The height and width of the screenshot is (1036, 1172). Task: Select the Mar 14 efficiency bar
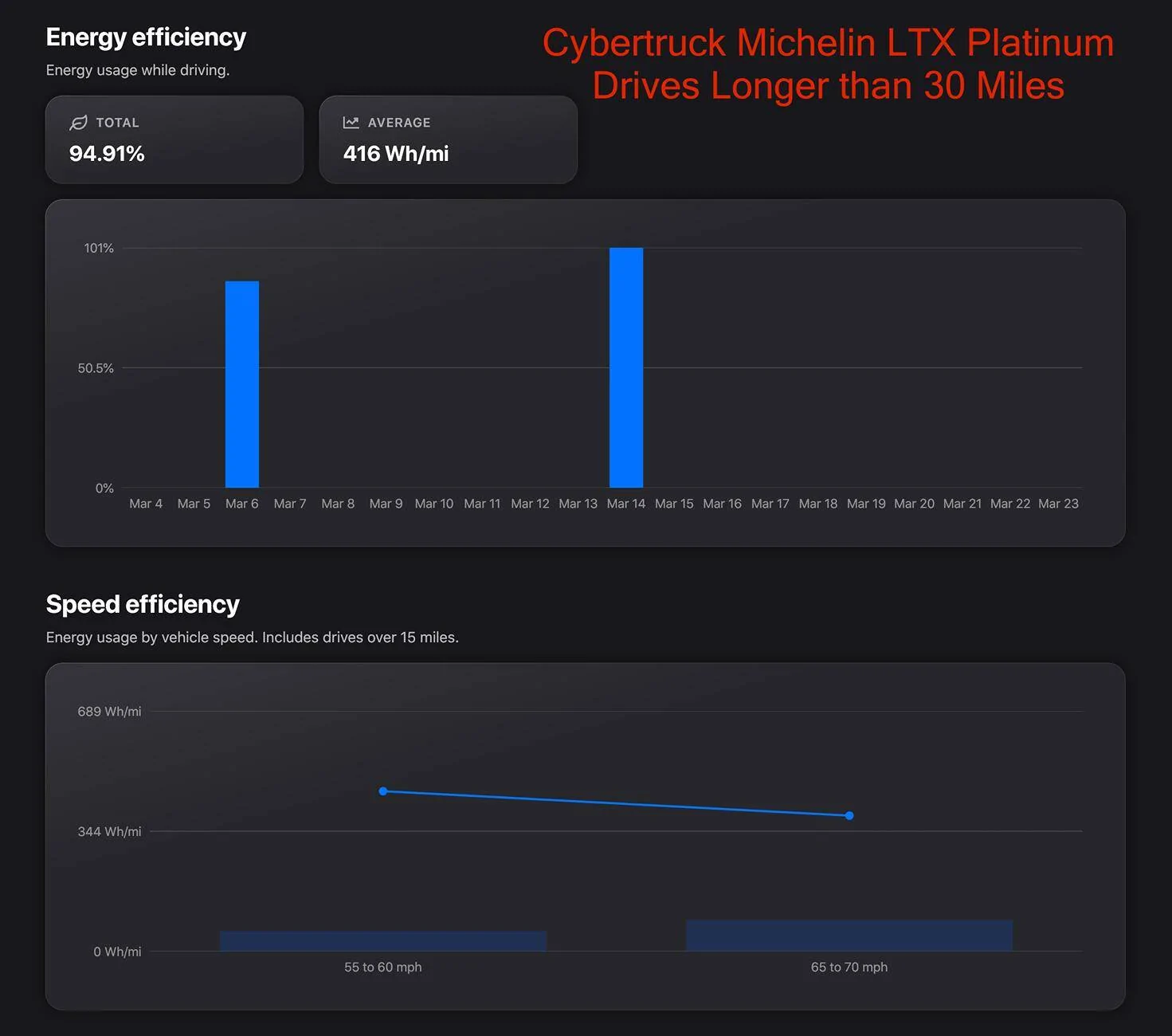(626, 367)
